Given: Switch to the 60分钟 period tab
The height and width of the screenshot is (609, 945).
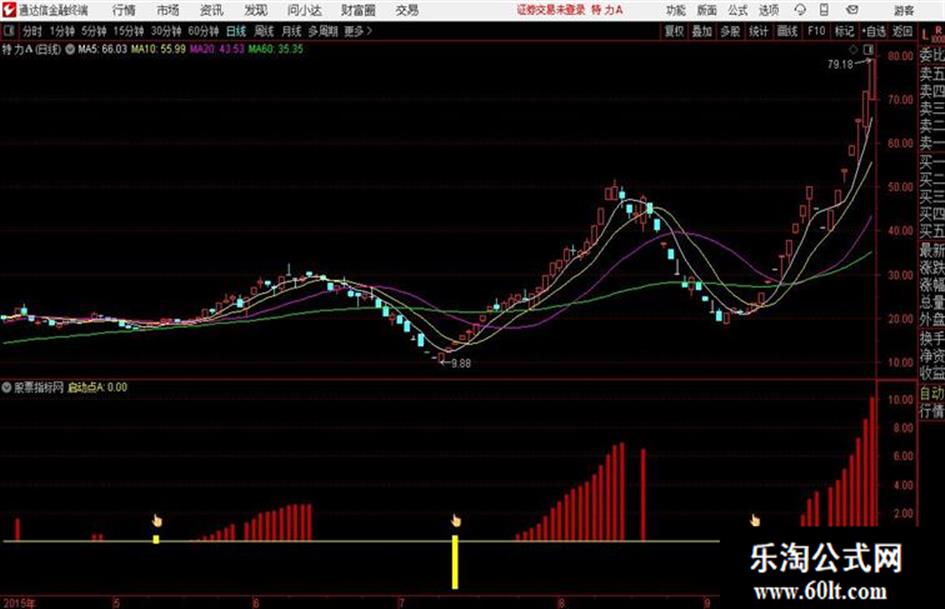Looking at the screenshot, I should tap(203, 31).
